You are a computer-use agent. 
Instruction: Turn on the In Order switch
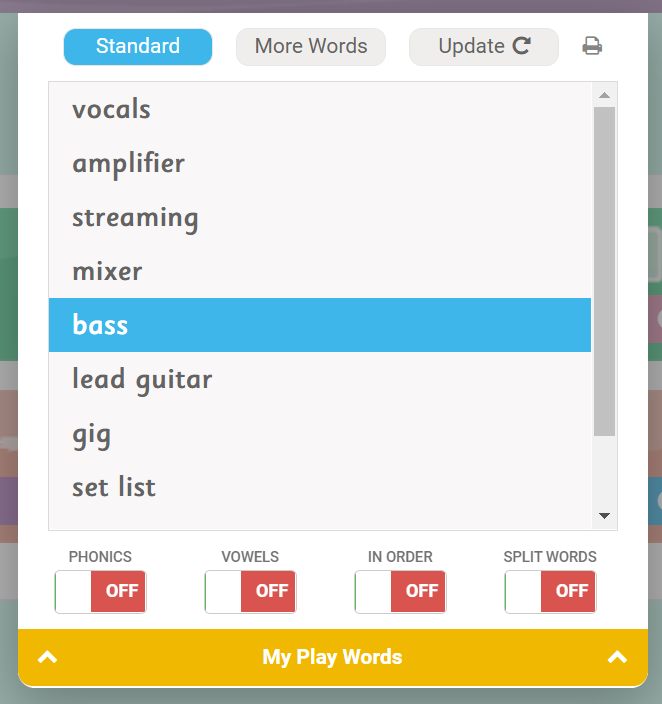[x=400, y=591]
